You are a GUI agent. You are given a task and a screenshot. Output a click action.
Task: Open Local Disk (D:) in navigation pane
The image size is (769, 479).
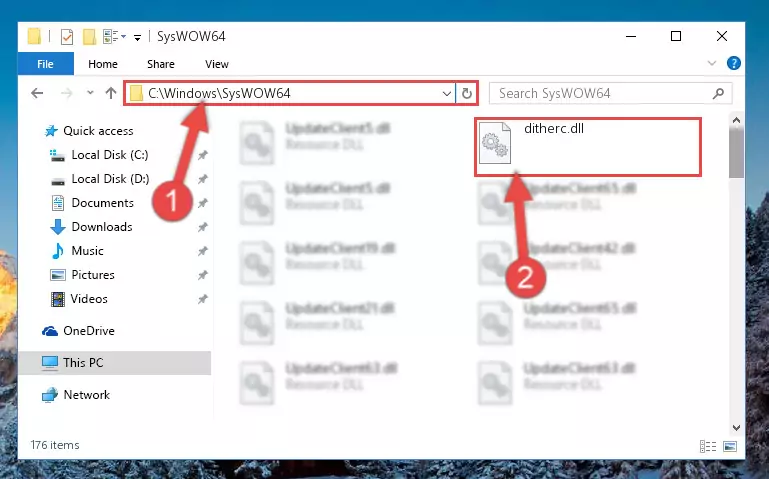point(110,179)
